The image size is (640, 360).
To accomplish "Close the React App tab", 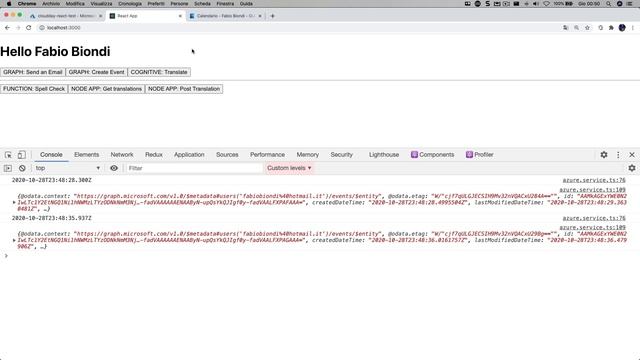I will [180, 16].
